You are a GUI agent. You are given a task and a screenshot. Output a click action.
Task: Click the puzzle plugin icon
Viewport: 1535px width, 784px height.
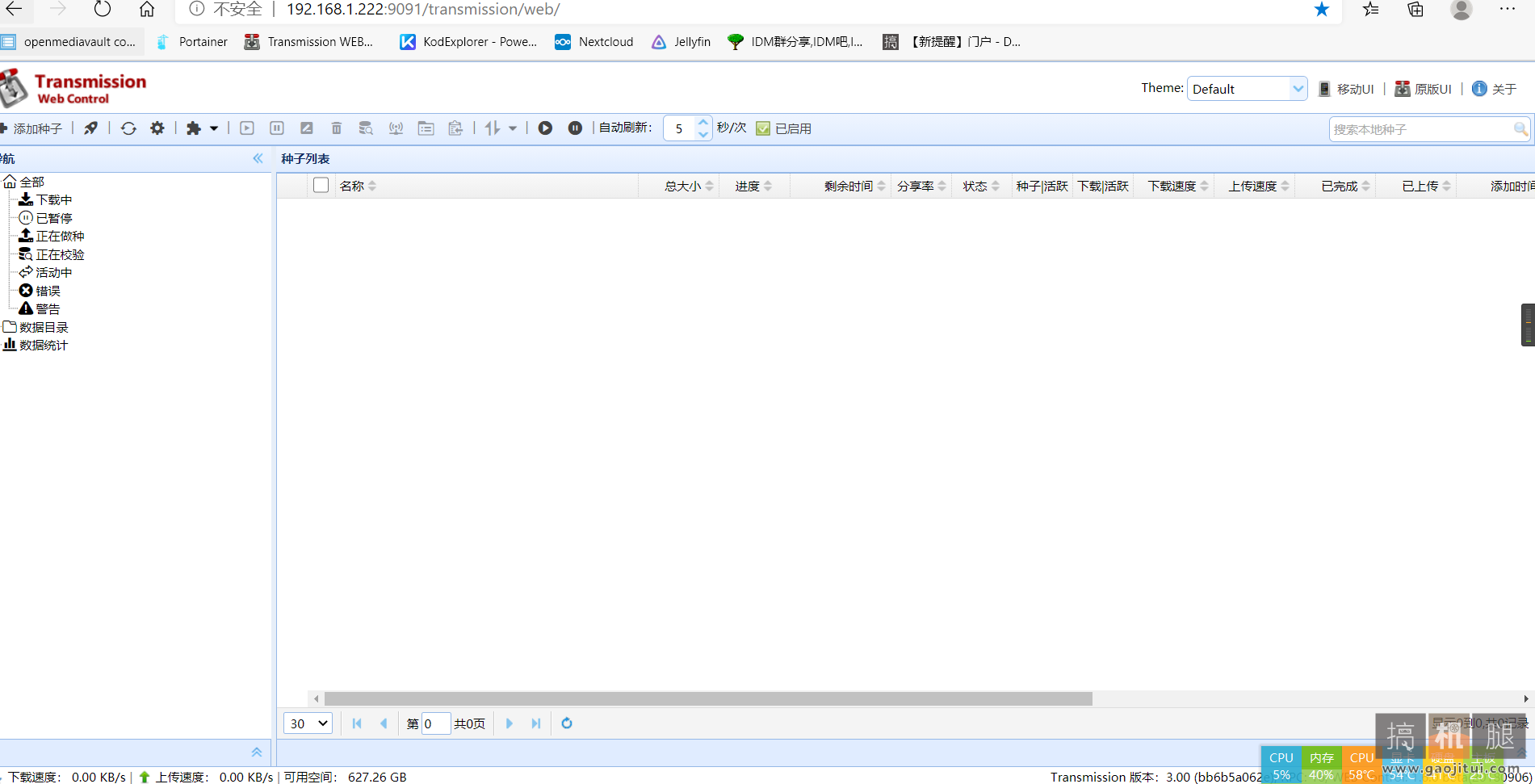194,128
